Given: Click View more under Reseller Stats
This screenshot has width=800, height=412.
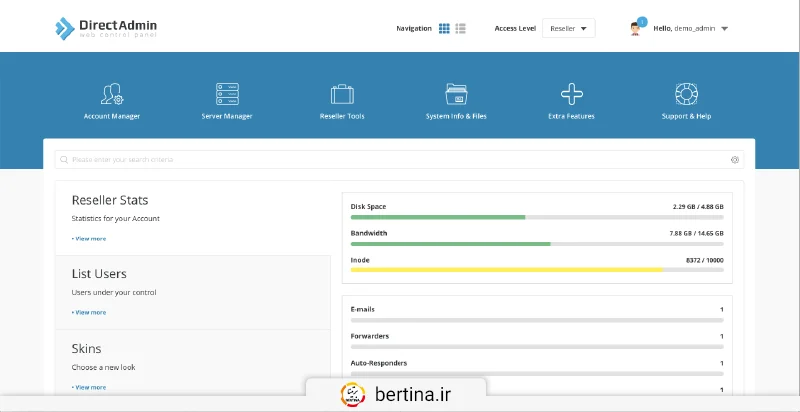Looking at the screenshot, I should [x=89, y=238].
